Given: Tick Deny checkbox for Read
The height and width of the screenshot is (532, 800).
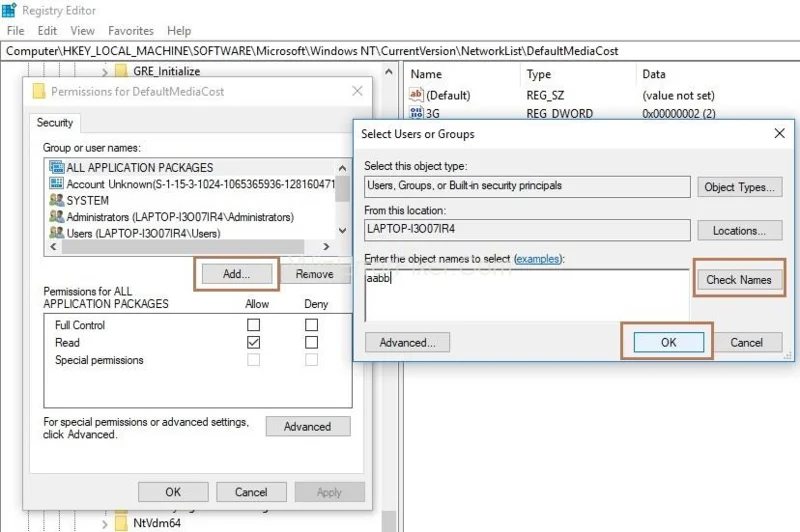Looking at the screenshot, I should [311, 342].
